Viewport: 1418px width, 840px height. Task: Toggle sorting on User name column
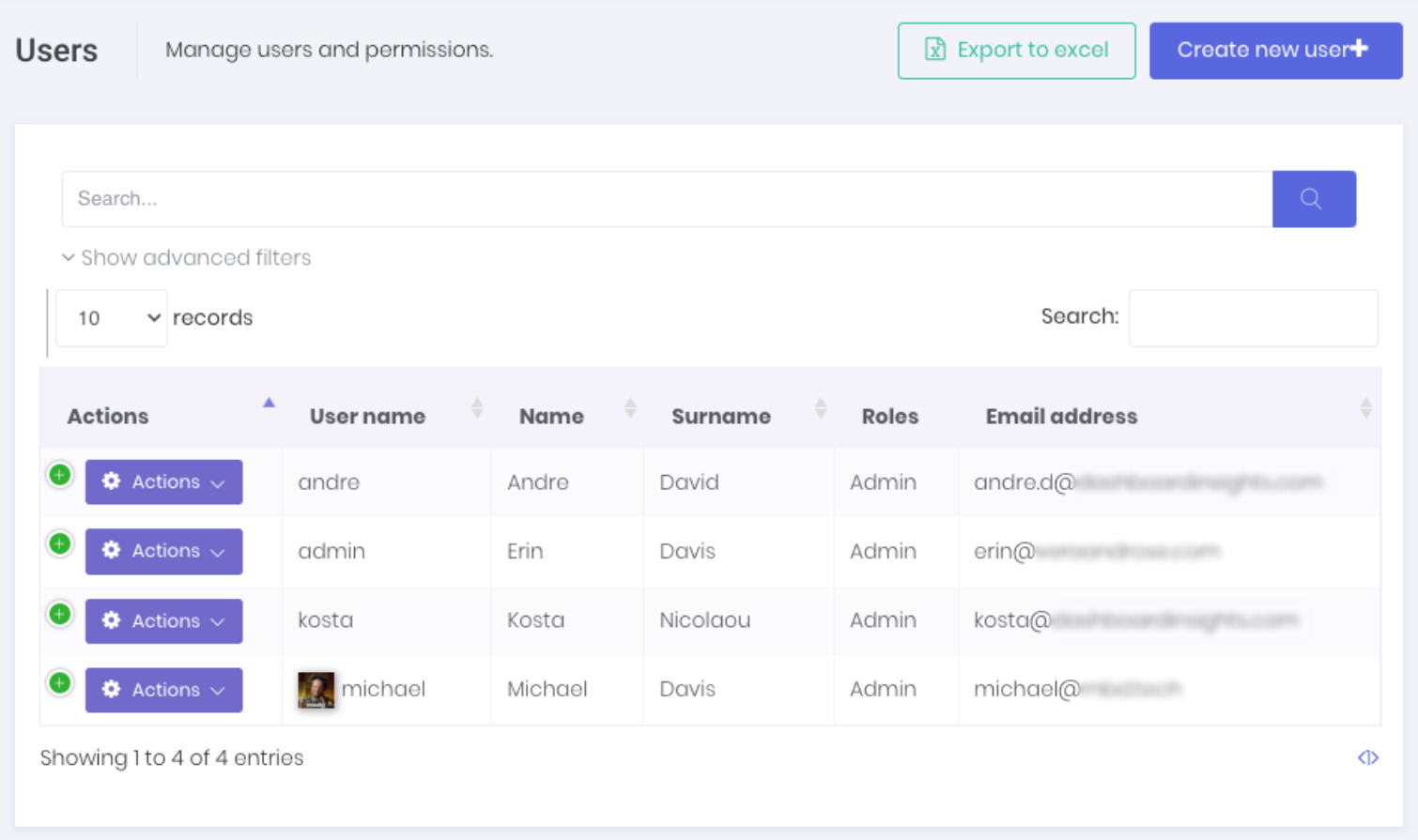tap(478, 407)
